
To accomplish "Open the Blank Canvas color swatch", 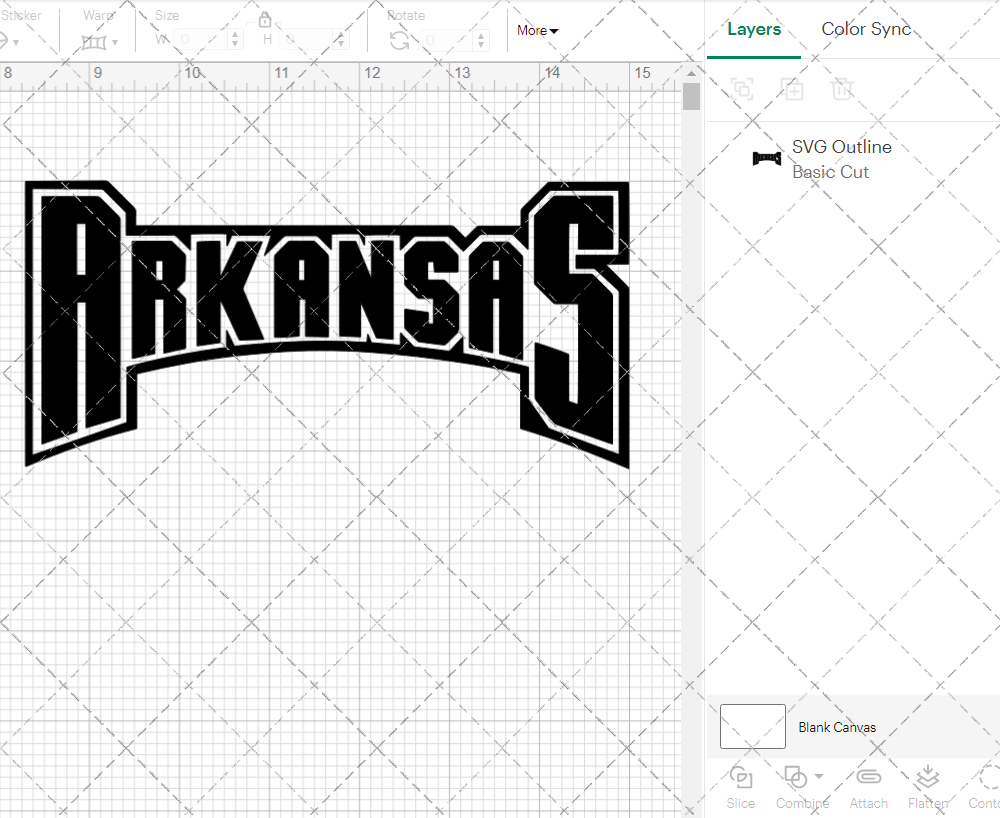I will point(752,727).
